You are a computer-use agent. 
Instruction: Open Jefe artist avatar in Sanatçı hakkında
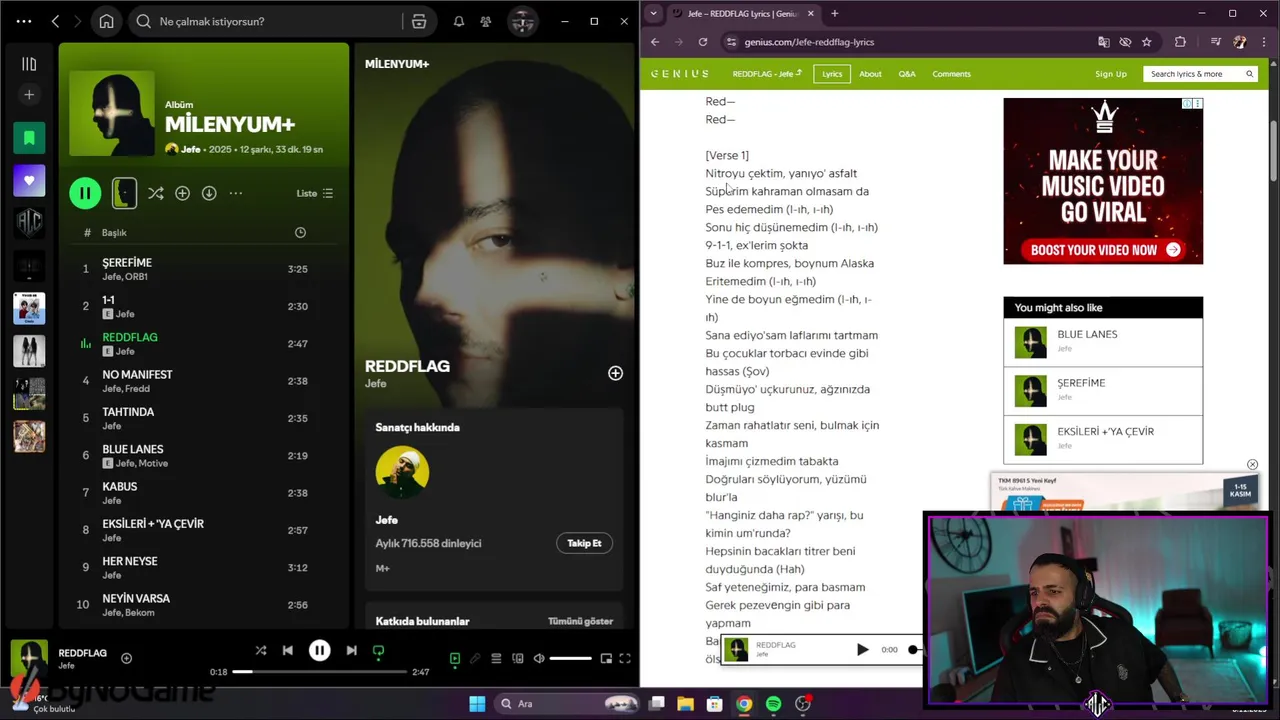tap(402, 472)
